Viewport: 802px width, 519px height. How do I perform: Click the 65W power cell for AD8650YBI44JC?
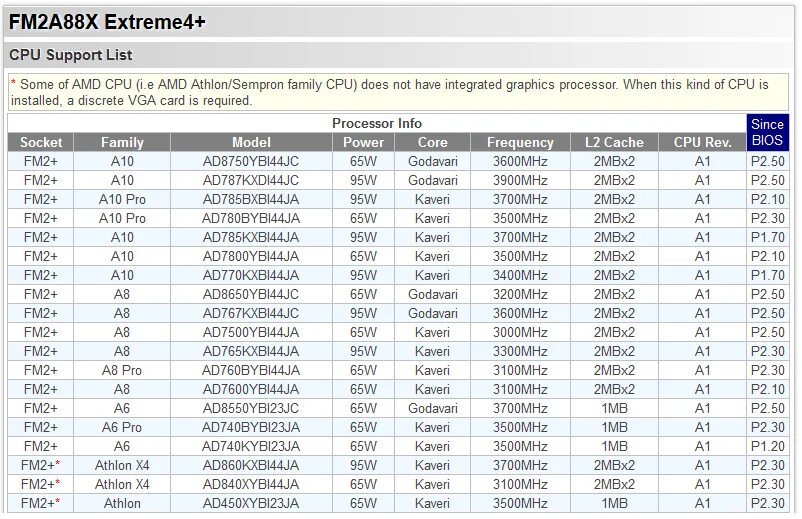tap(363, 295)
